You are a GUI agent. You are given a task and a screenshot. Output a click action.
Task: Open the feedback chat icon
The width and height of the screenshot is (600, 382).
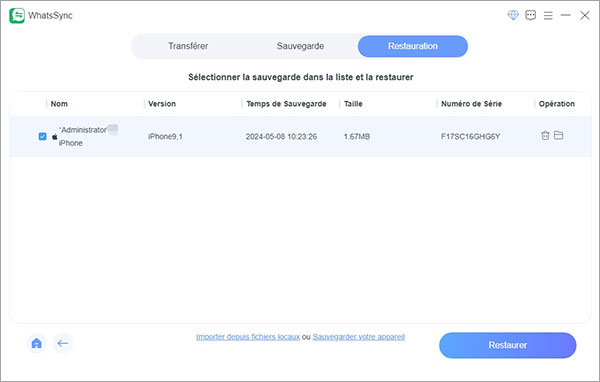(530, 15)
